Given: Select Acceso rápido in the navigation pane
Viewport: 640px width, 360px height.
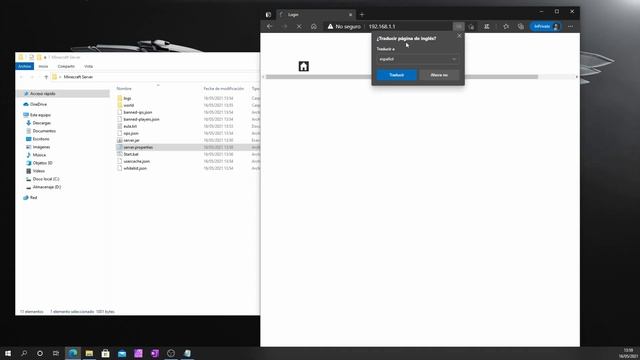Looking at the screenshot, I should point(42,93).
